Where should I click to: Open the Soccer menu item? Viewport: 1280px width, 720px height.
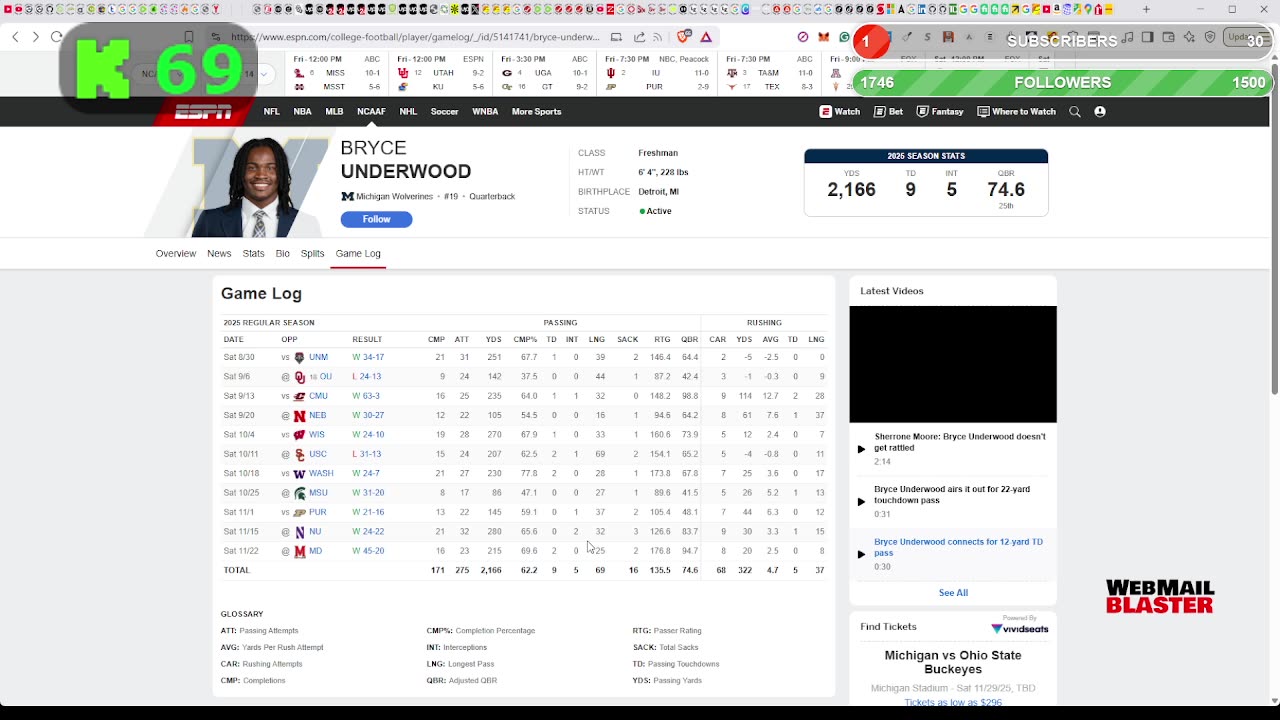[444, 112]
